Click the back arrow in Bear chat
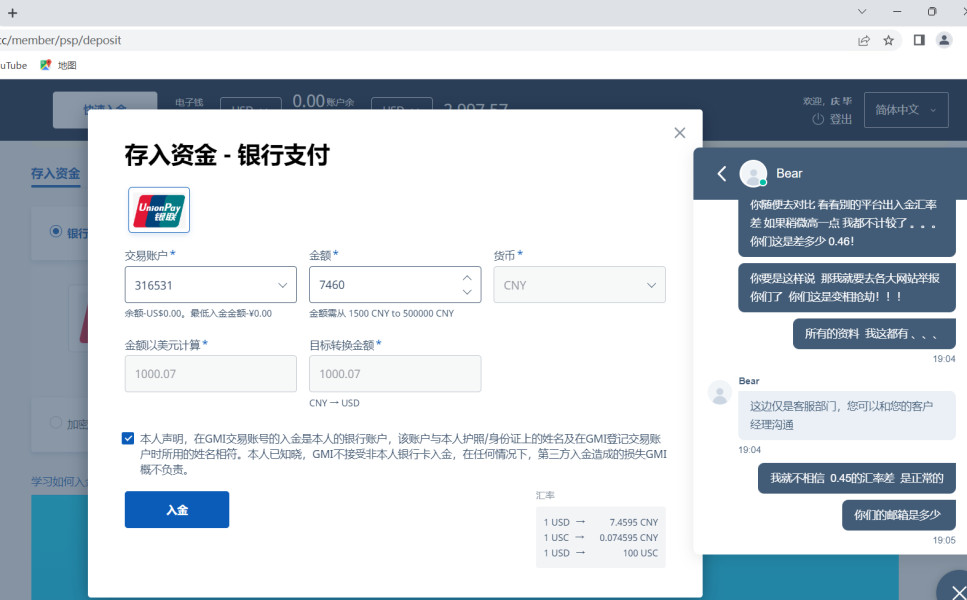This screenshot has height=600, width=967. (722, 174)
